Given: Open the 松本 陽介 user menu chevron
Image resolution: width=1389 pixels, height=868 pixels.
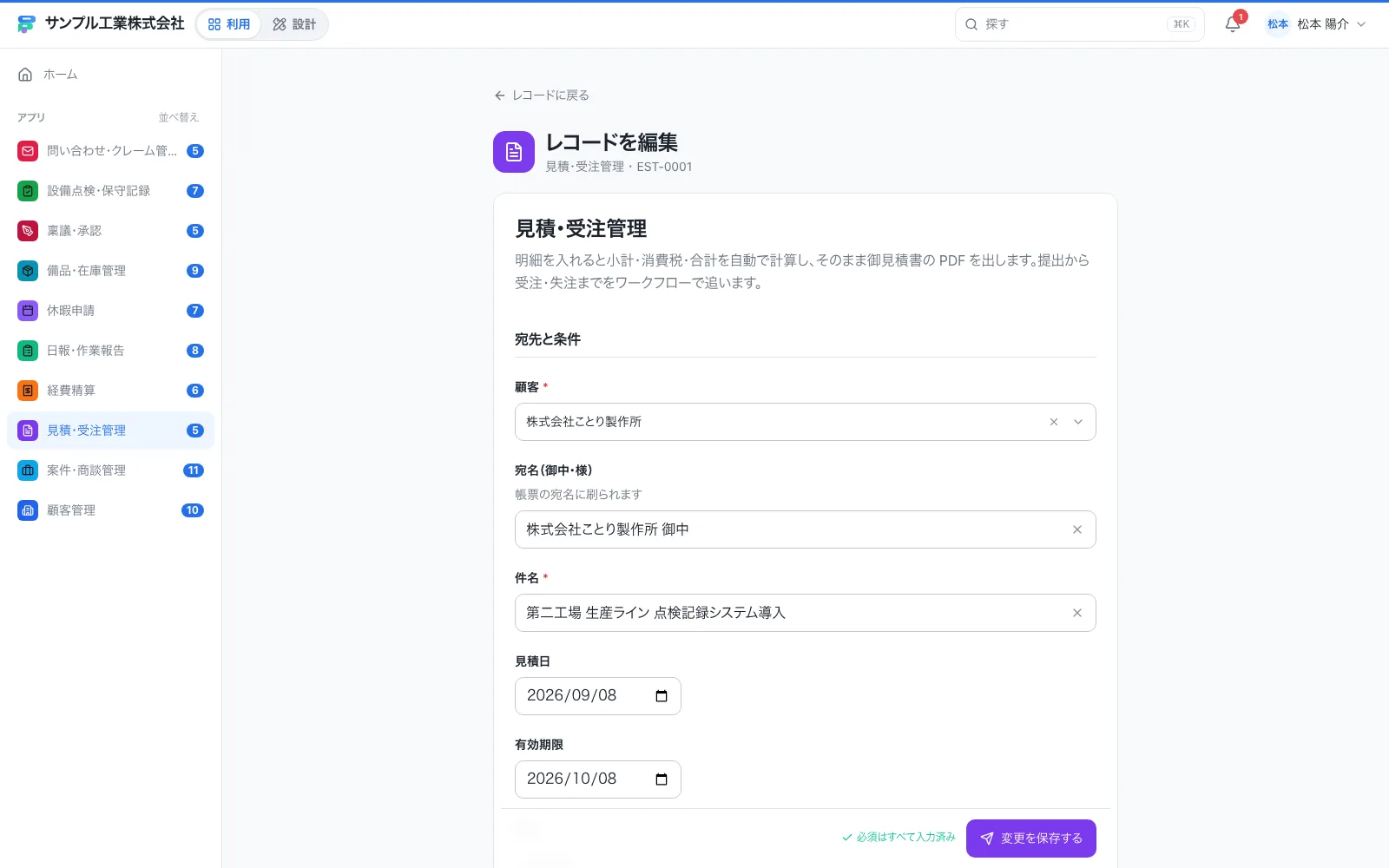Looking at the screenshot, I should coord(1361,24).
